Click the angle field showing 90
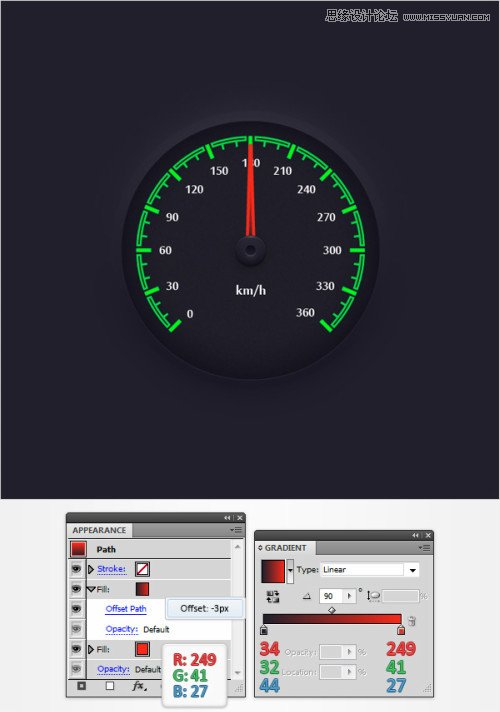500x712 pixels. [x=332, y=596]
